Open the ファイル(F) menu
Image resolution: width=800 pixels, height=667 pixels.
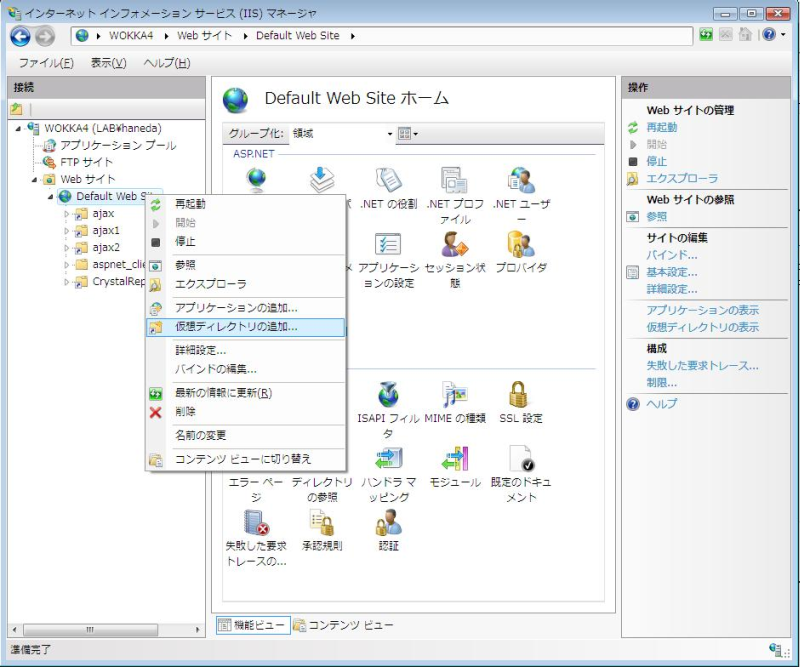[x=46, y=63]
